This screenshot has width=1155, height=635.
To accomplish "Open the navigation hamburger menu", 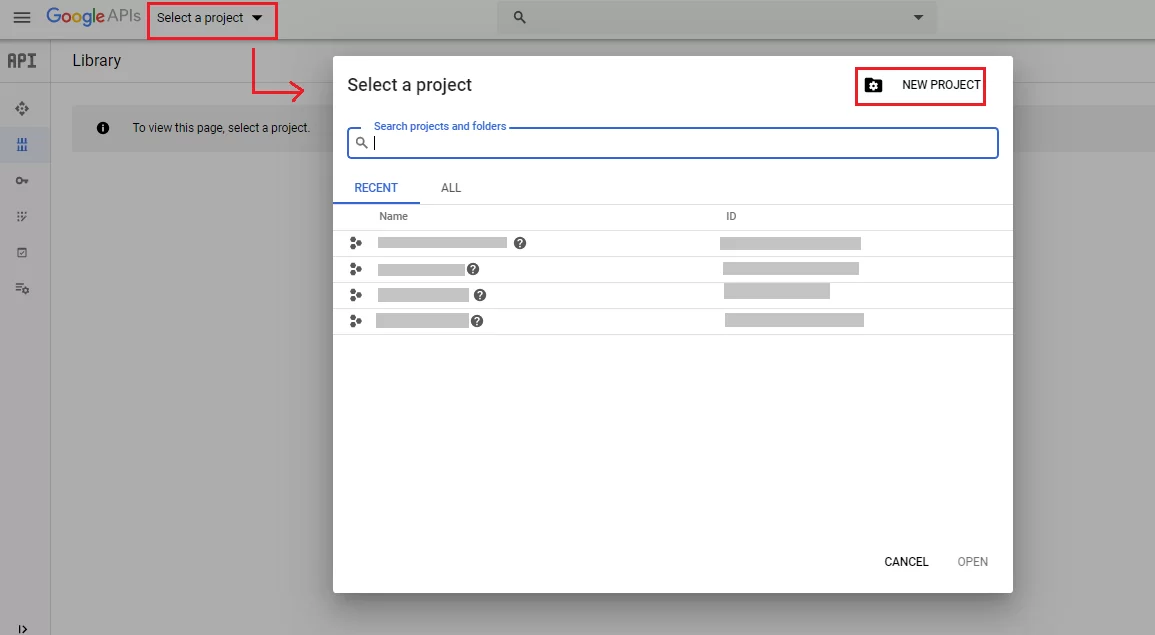I will [x=21, y=17].
